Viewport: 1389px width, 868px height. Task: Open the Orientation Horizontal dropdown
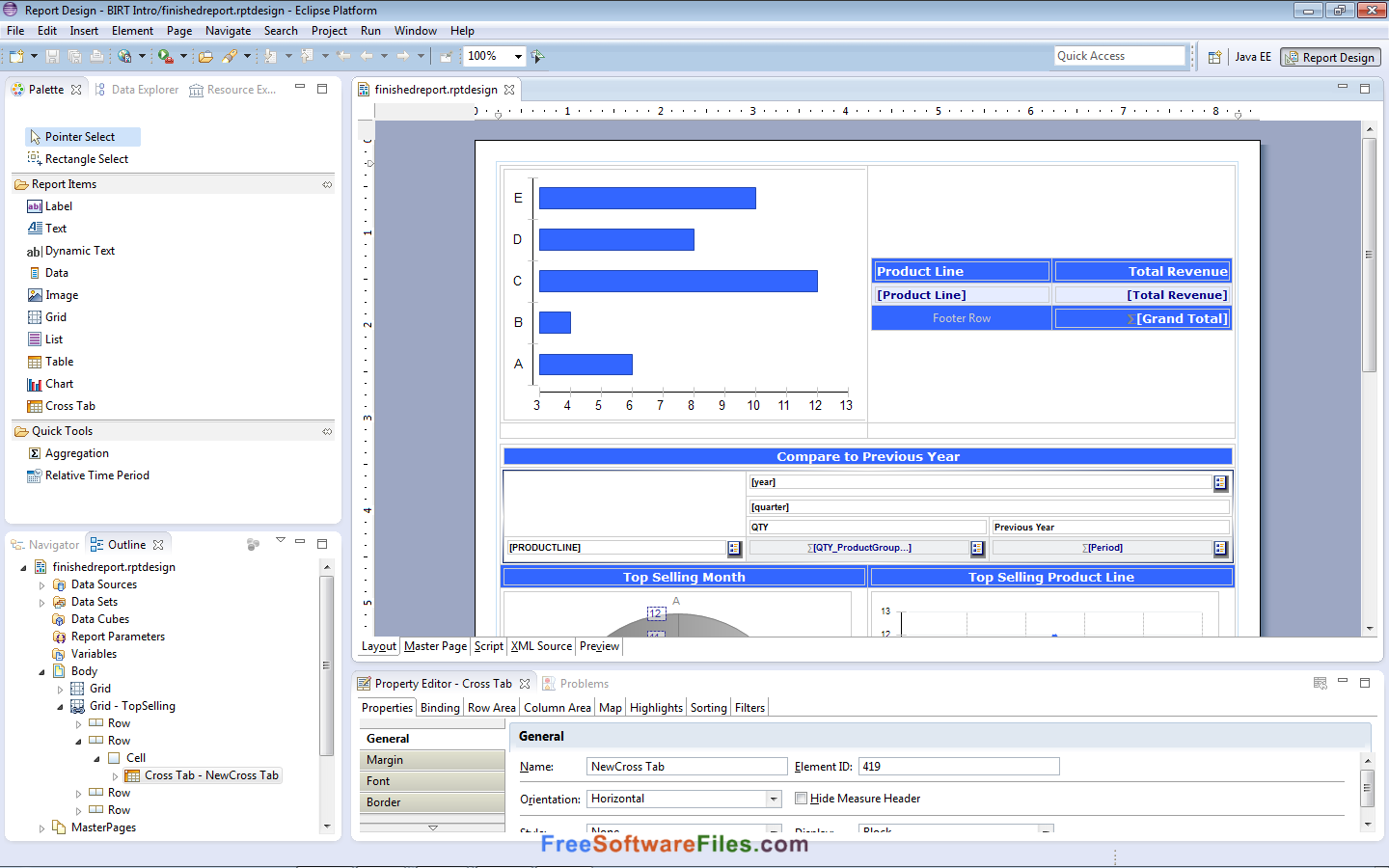774,799
